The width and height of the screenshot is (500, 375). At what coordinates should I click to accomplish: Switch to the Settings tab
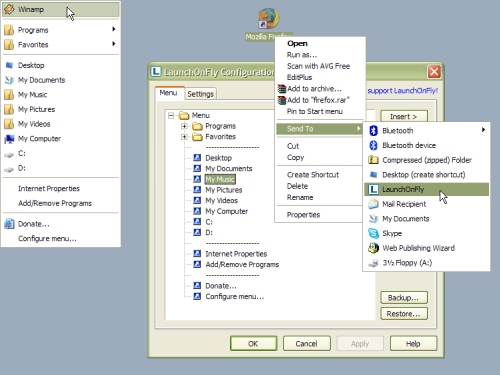[x=200, y=94]
